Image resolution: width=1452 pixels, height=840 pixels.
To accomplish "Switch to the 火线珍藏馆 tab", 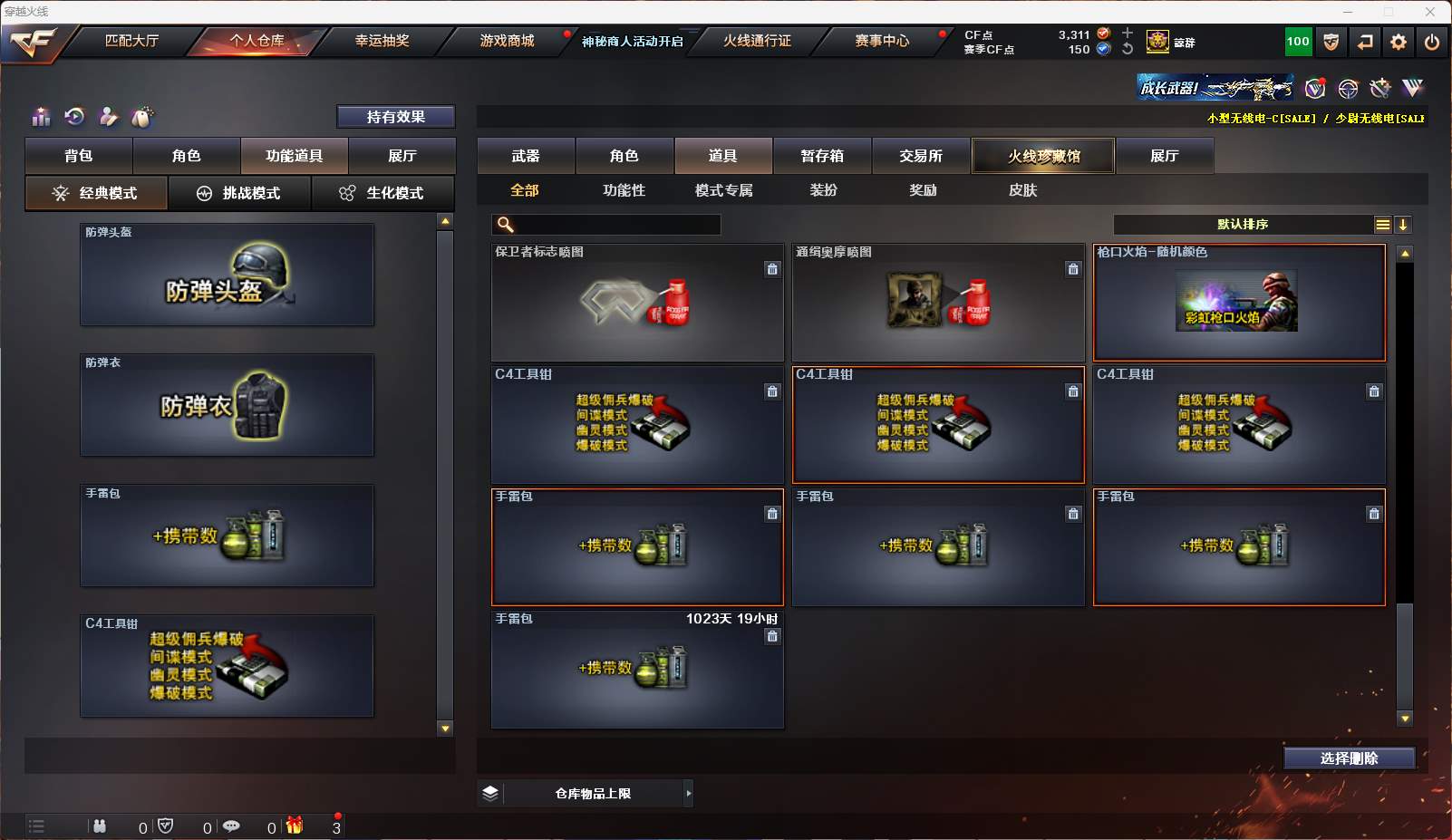I will [1044, 156].
